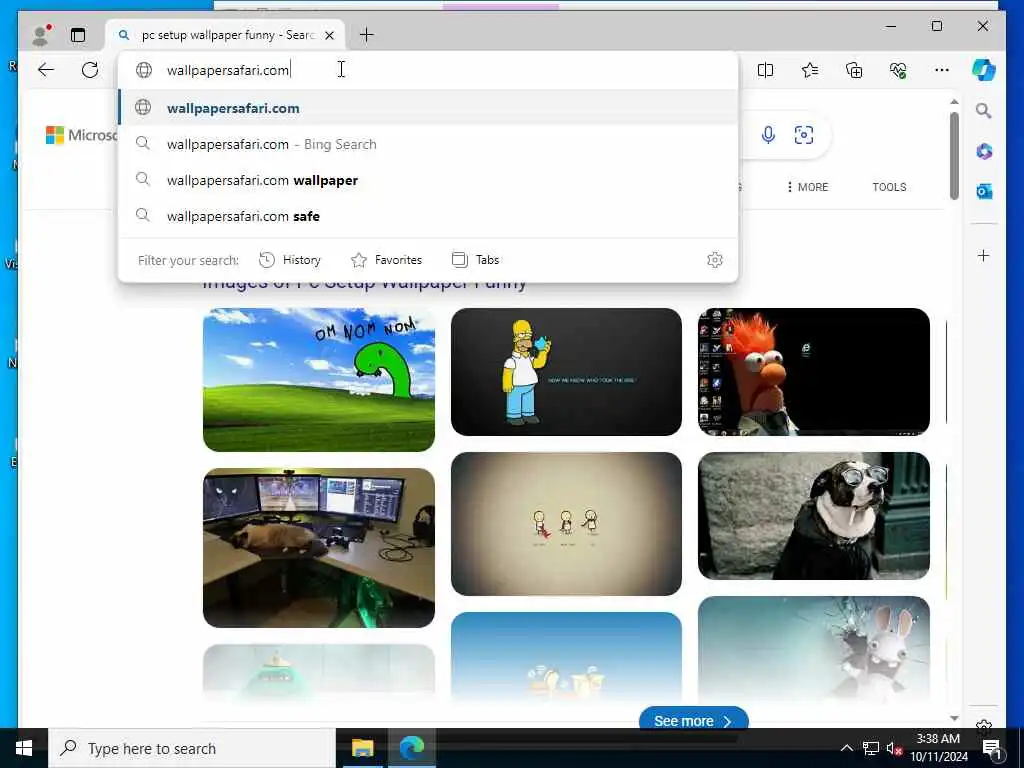Open Settings and more ellipsis menu
The width and height of the screenshot is (1024, 768).
click(942, 70)
